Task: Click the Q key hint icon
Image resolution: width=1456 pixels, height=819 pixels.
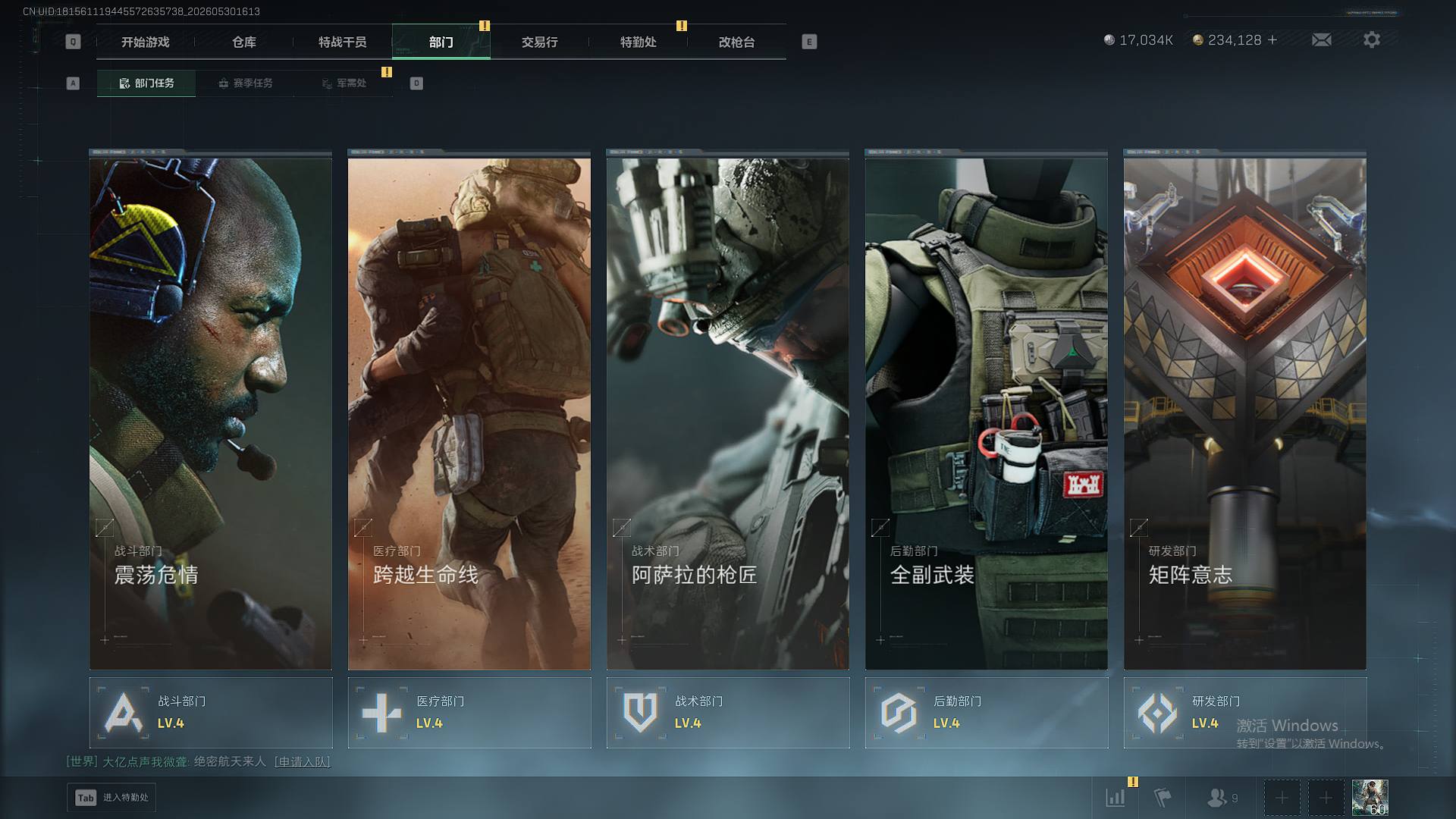Action: (x=73, y=42)
